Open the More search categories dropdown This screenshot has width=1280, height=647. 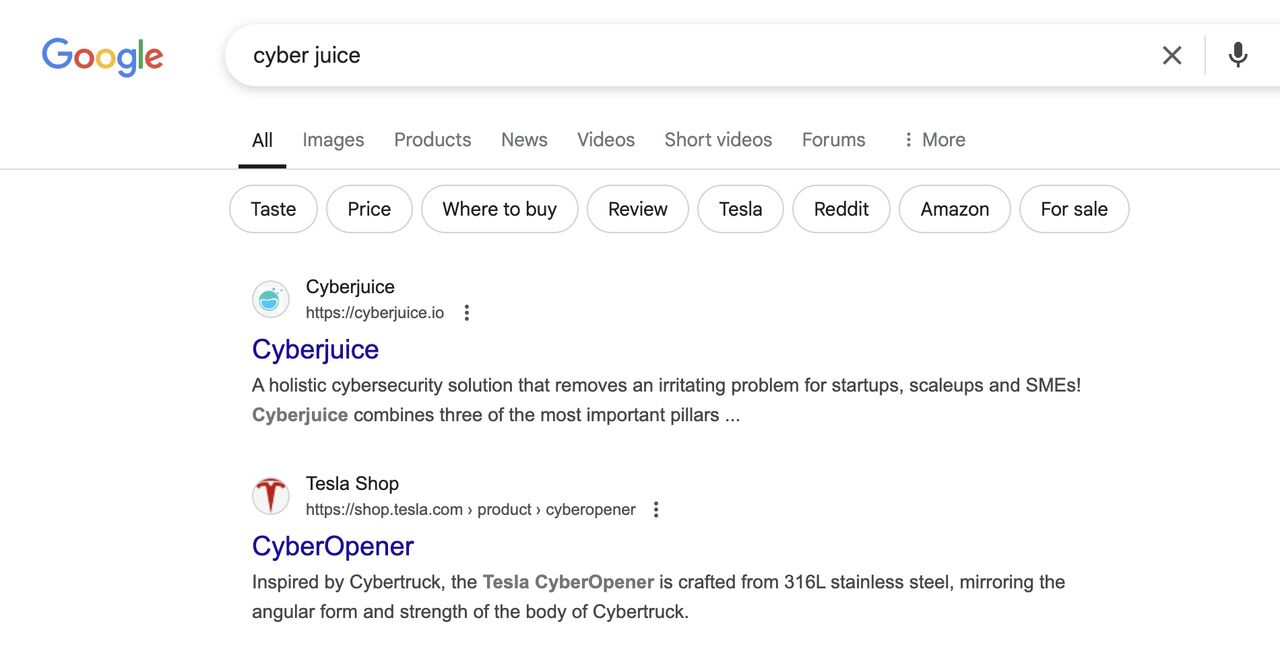point(933,140)
